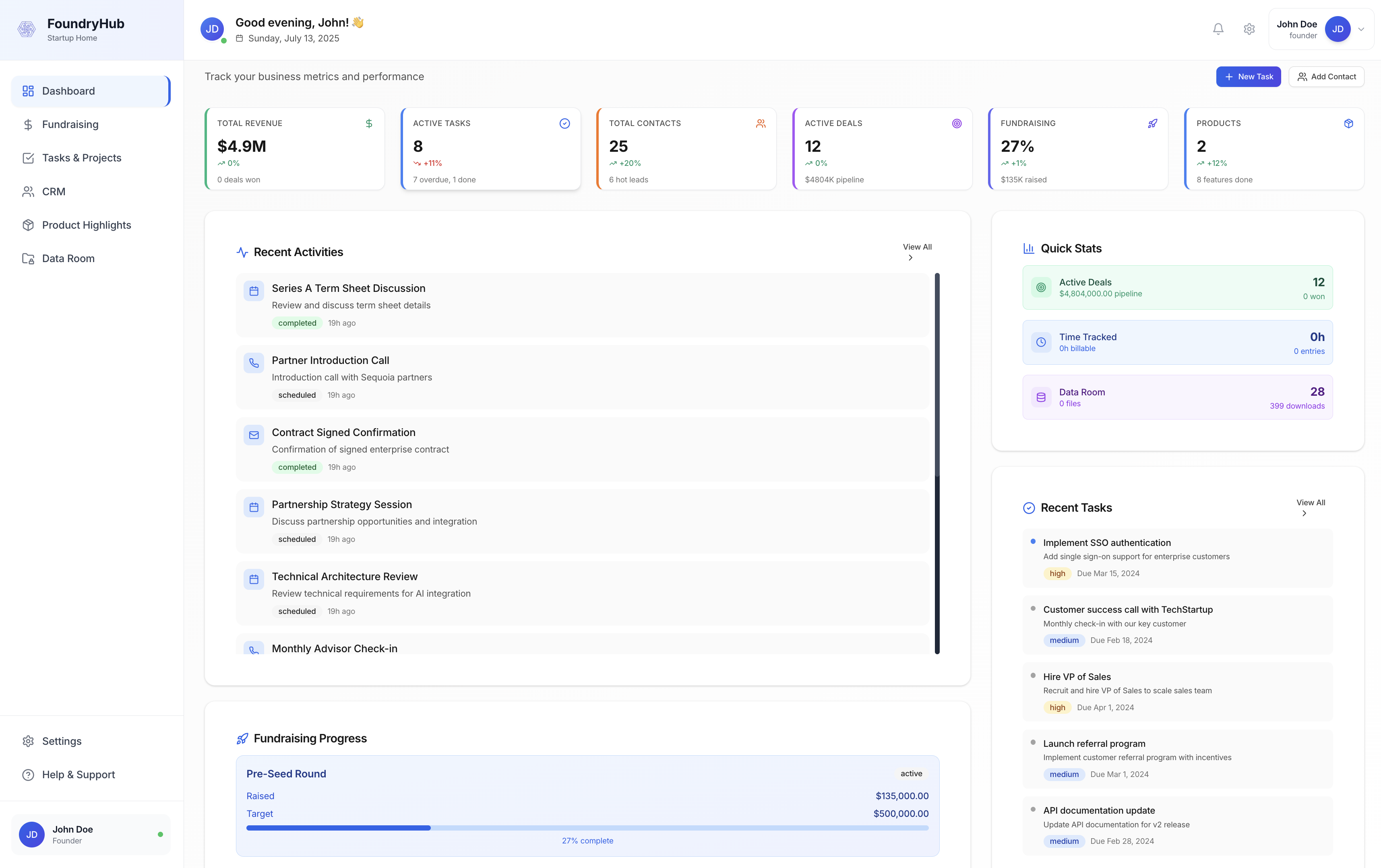
Task: Open View All in Recent Tasks
Action: click(1311, 507)
